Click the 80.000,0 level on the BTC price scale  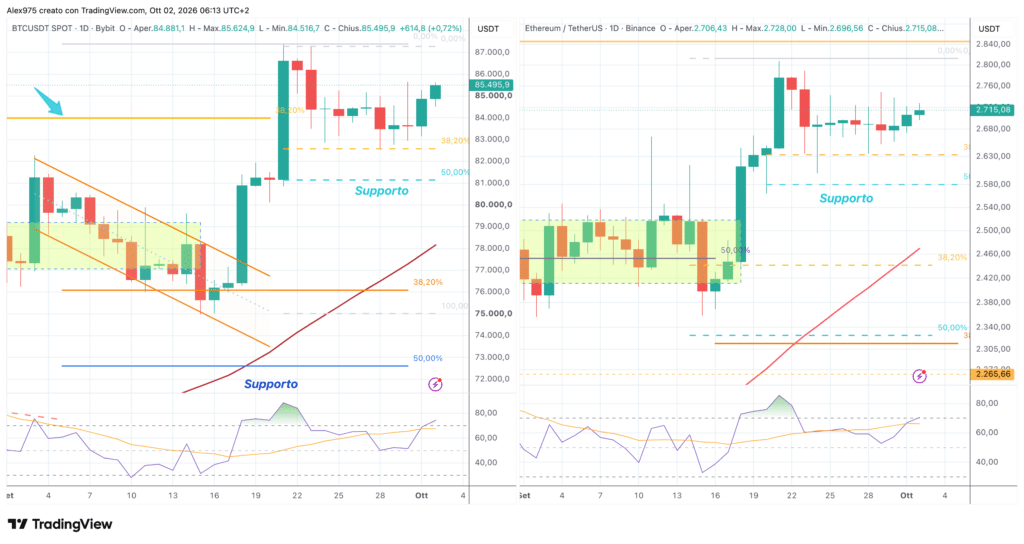[x=492, y=204]
